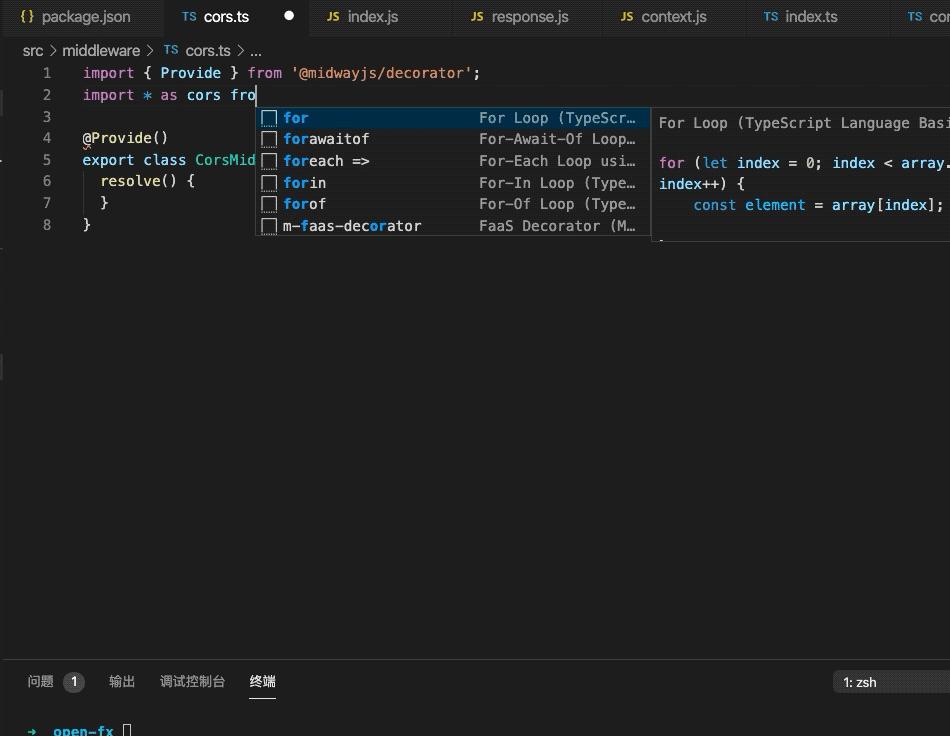This screenshot has width=950, height=736.
Task: Click '@midwayjs/decorator' import string
Action: (381, 73)
